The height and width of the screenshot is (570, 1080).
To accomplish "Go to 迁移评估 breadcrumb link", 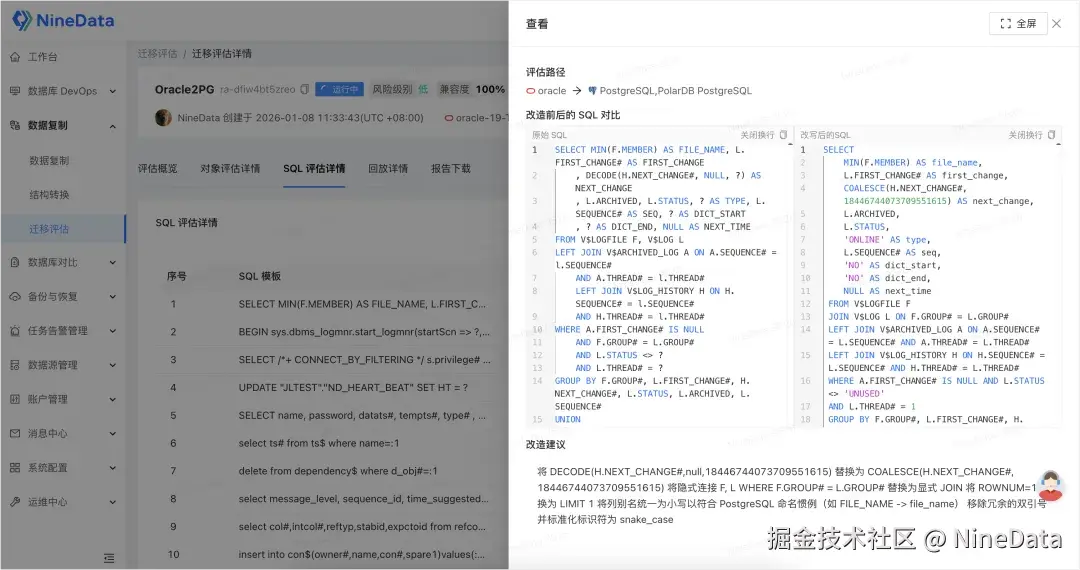I will 157,54.
